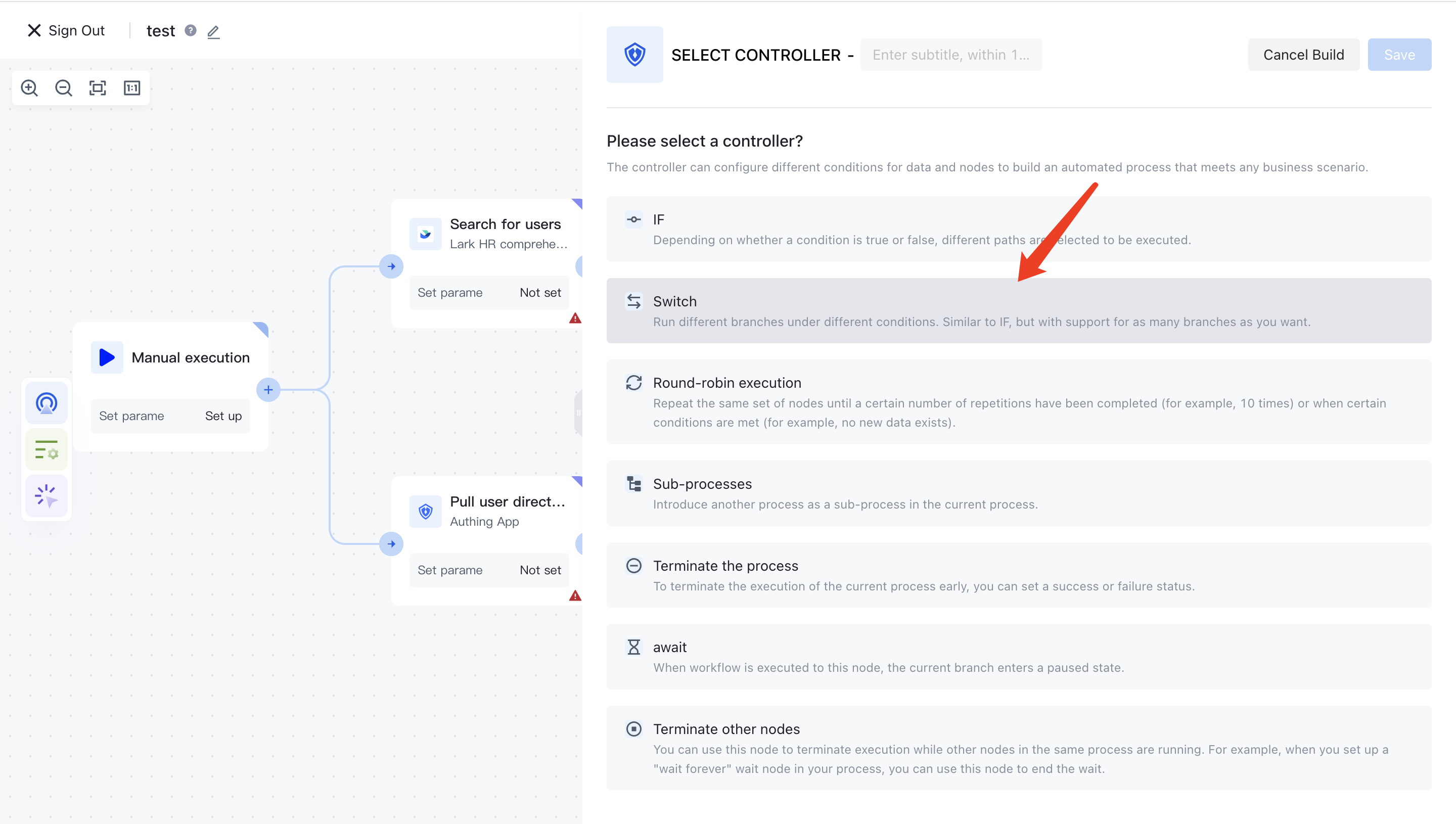Select the IF controller option
1456x824 pixels.
tap(1018, 229)
